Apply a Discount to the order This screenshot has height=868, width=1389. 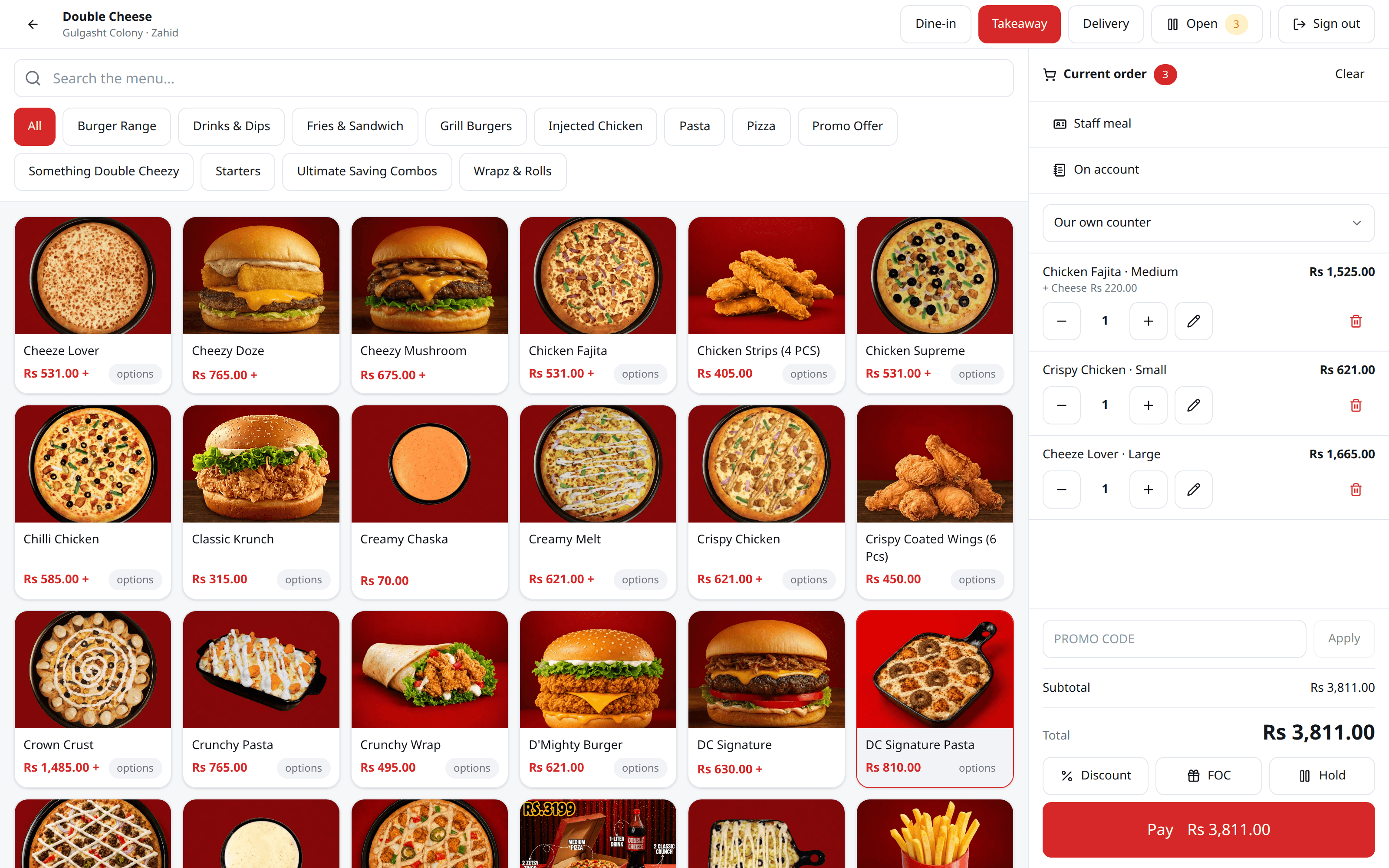pos(1095,776)
